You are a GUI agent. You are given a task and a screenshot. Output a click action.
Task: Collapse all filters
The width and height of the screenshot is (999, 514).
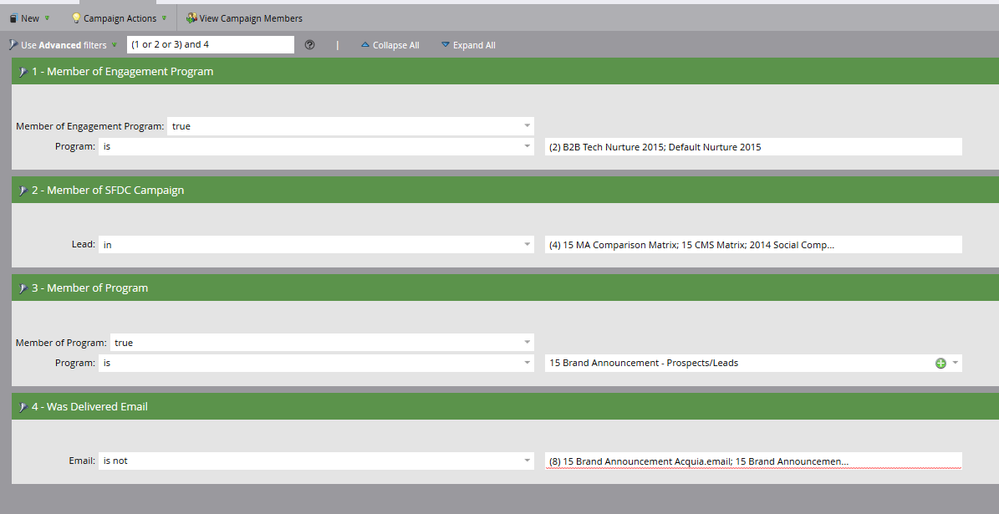coord(389,45)
